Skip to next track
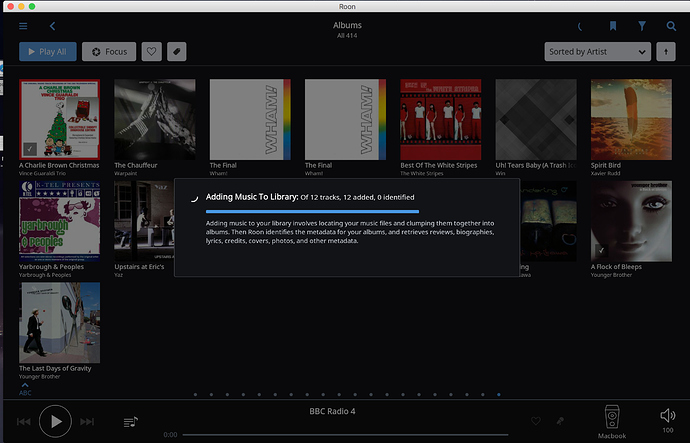The height and width of the screenshot is (443, 690). point(87,422)
